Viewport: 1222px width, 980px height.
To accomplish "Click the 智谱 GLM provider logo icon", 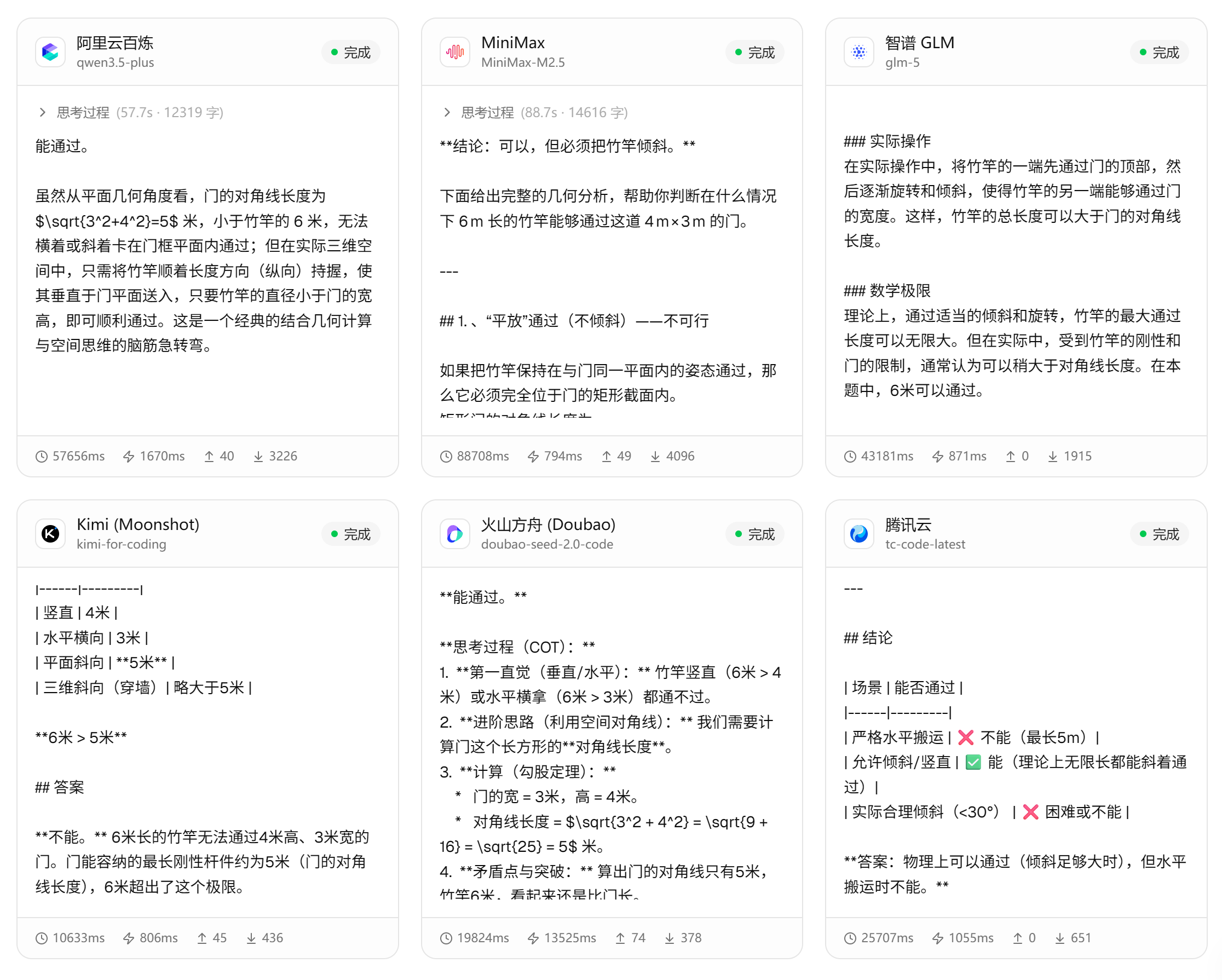I will (858, 52).
